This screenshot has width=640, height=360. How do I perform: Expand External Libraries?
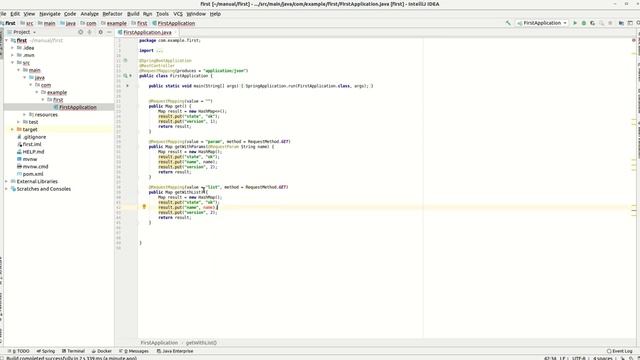7,181
